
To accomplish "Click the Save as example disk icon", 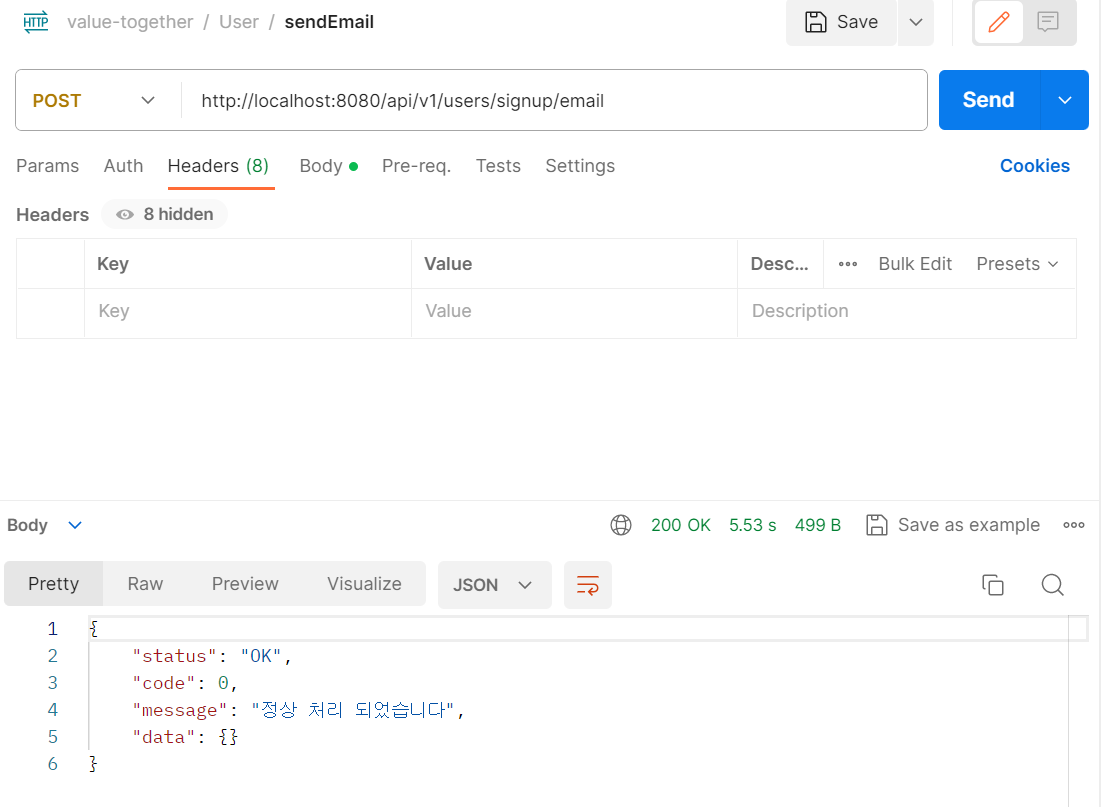I will click(x=877, y=525).
